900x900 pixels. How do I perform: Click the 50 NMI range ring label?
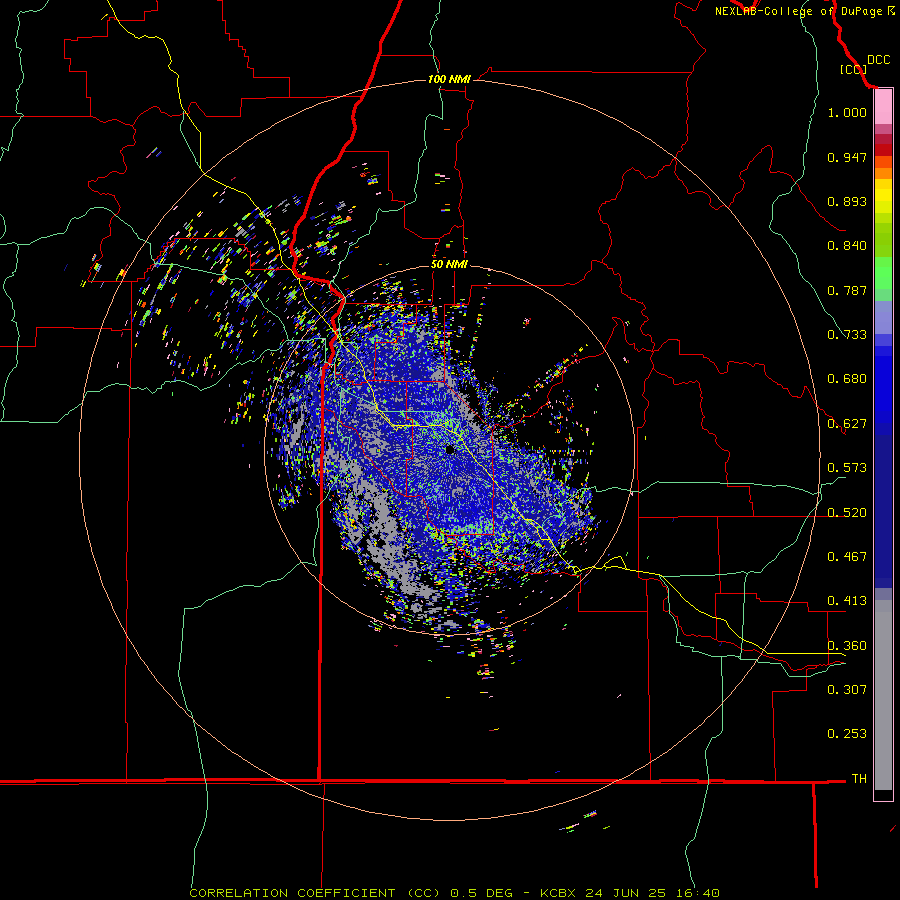[449, 264]
